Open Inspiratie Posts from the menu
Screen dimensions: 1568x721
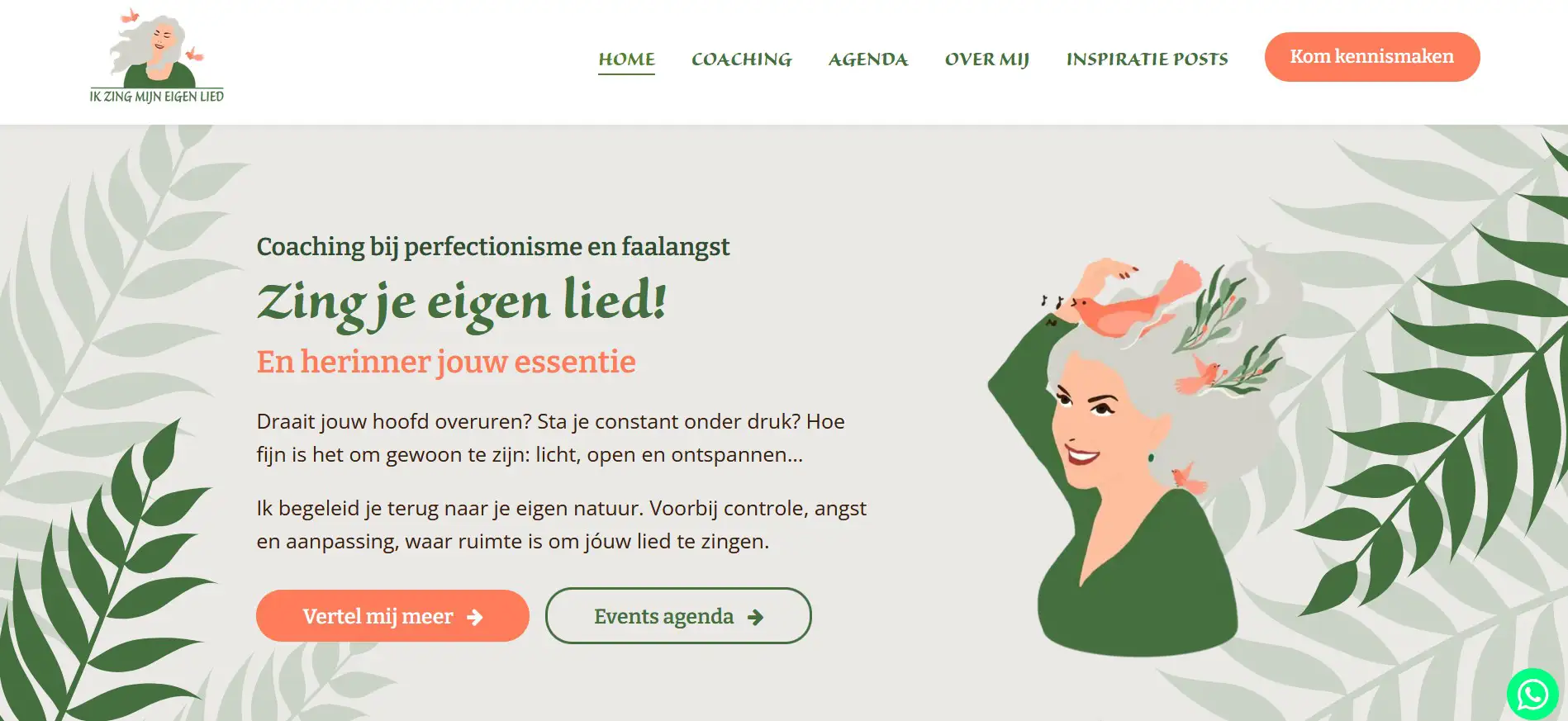(x=1147, y=59)
